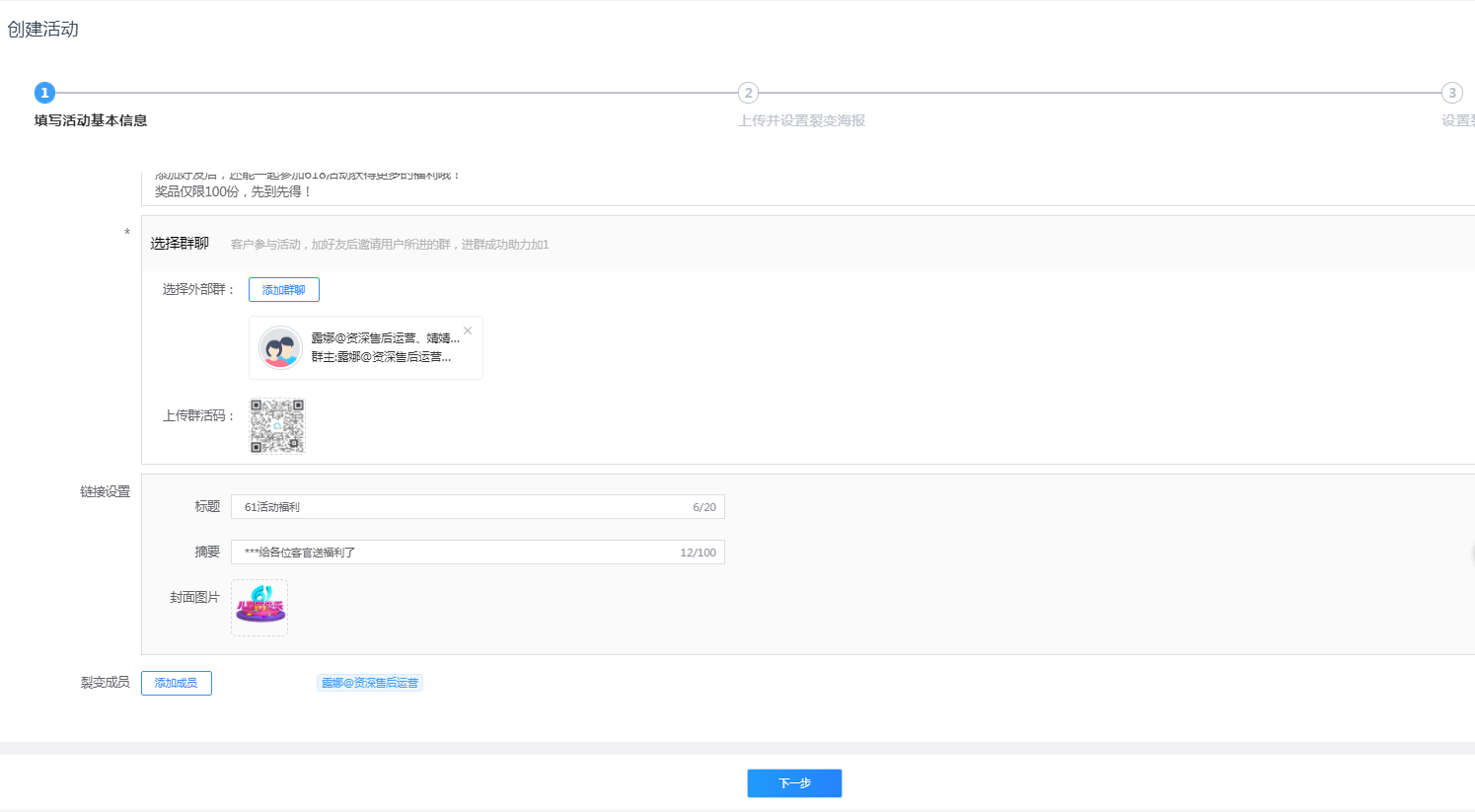Click the step 3 circle indicator
Viewport: 1475px width, 812px height.
click(x=1451, y=93)
